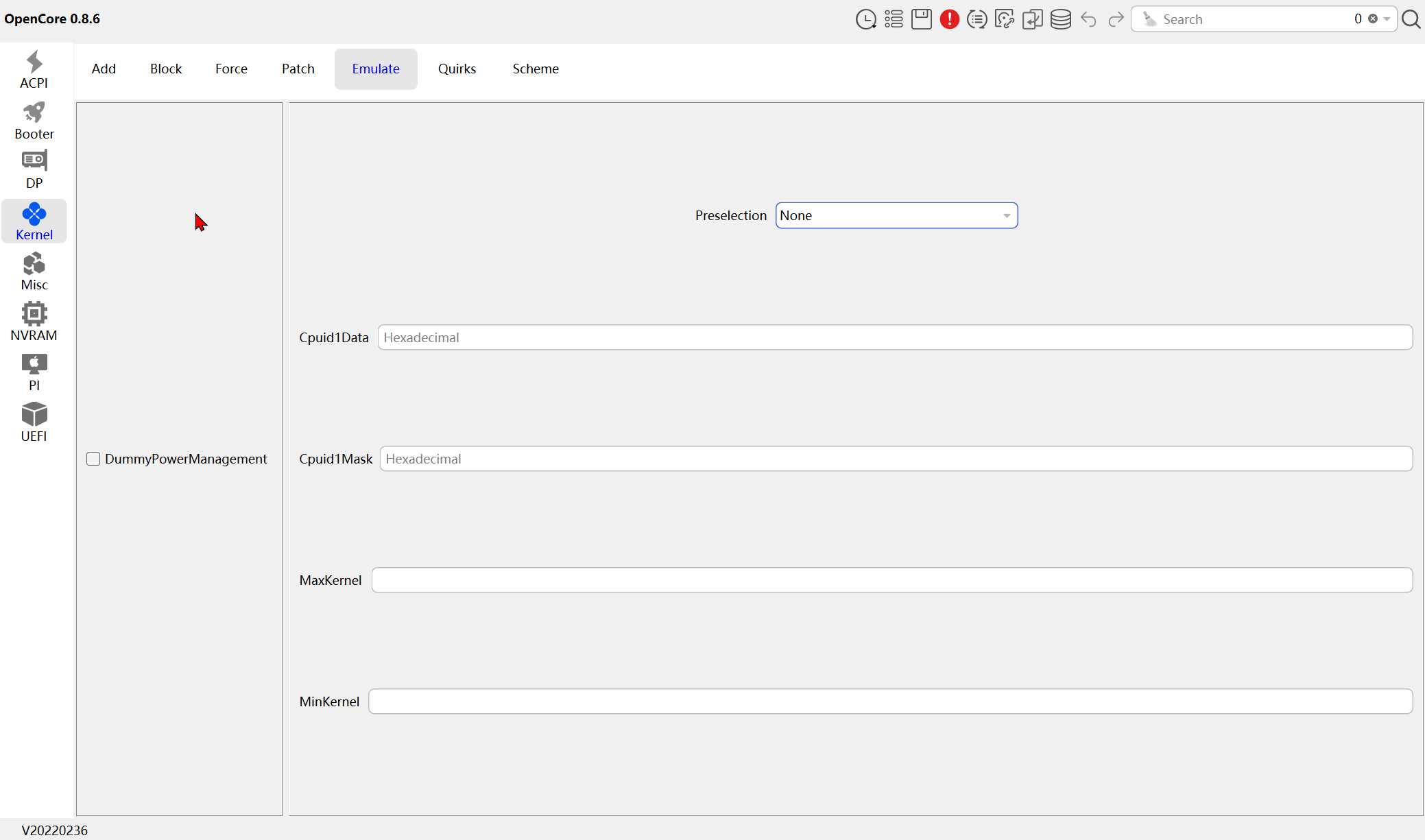
Task: Expand the search history dropdown arrow
Action: 1387,19
